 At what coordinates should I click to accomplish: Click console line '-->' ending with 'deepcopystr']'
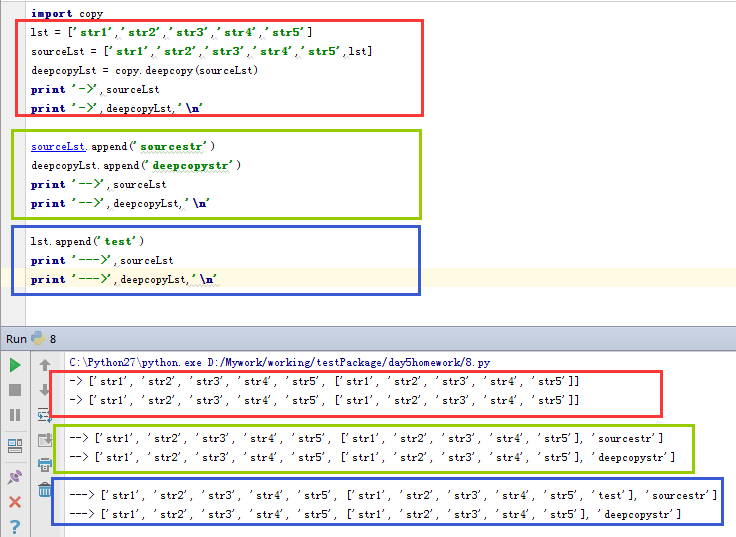(x=372, y=457)
